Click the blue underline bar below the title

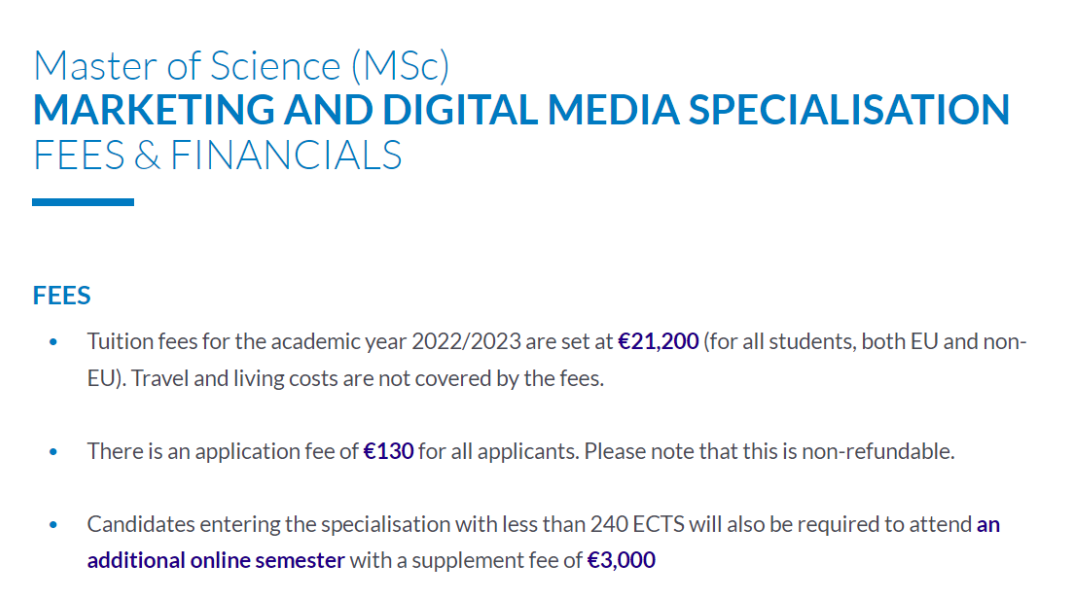(83, 202)
